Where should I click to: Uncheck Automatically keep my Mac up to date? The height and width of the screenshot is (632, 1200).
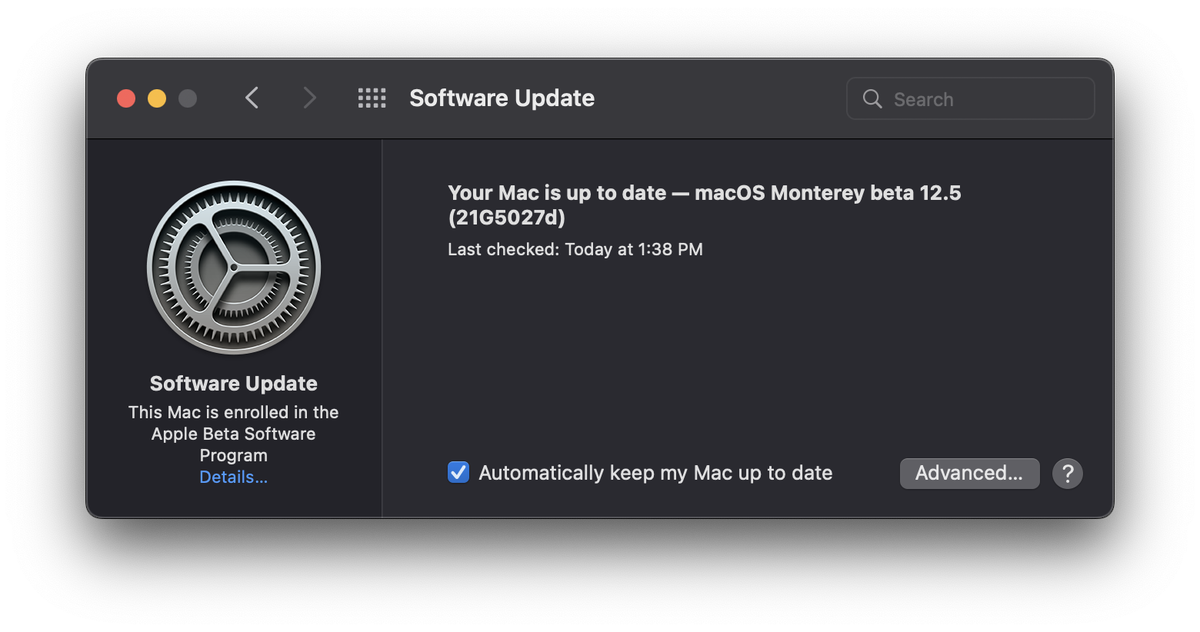pos(458,472)
